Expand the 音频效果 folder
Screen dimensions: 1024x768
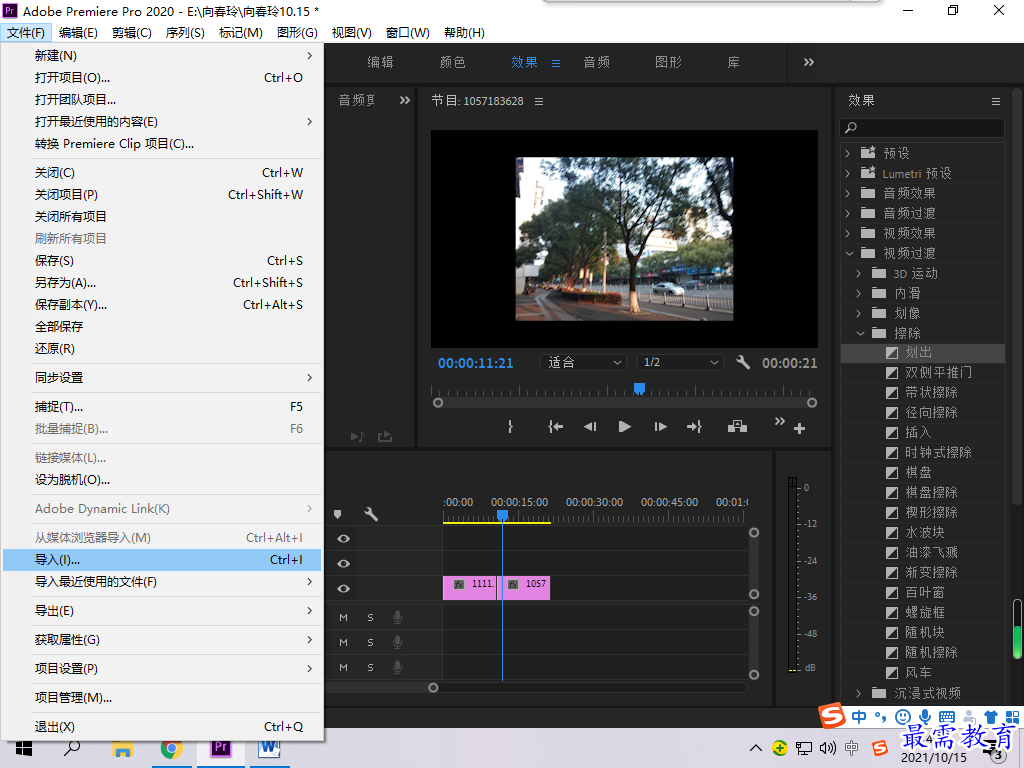click(848, 193)
